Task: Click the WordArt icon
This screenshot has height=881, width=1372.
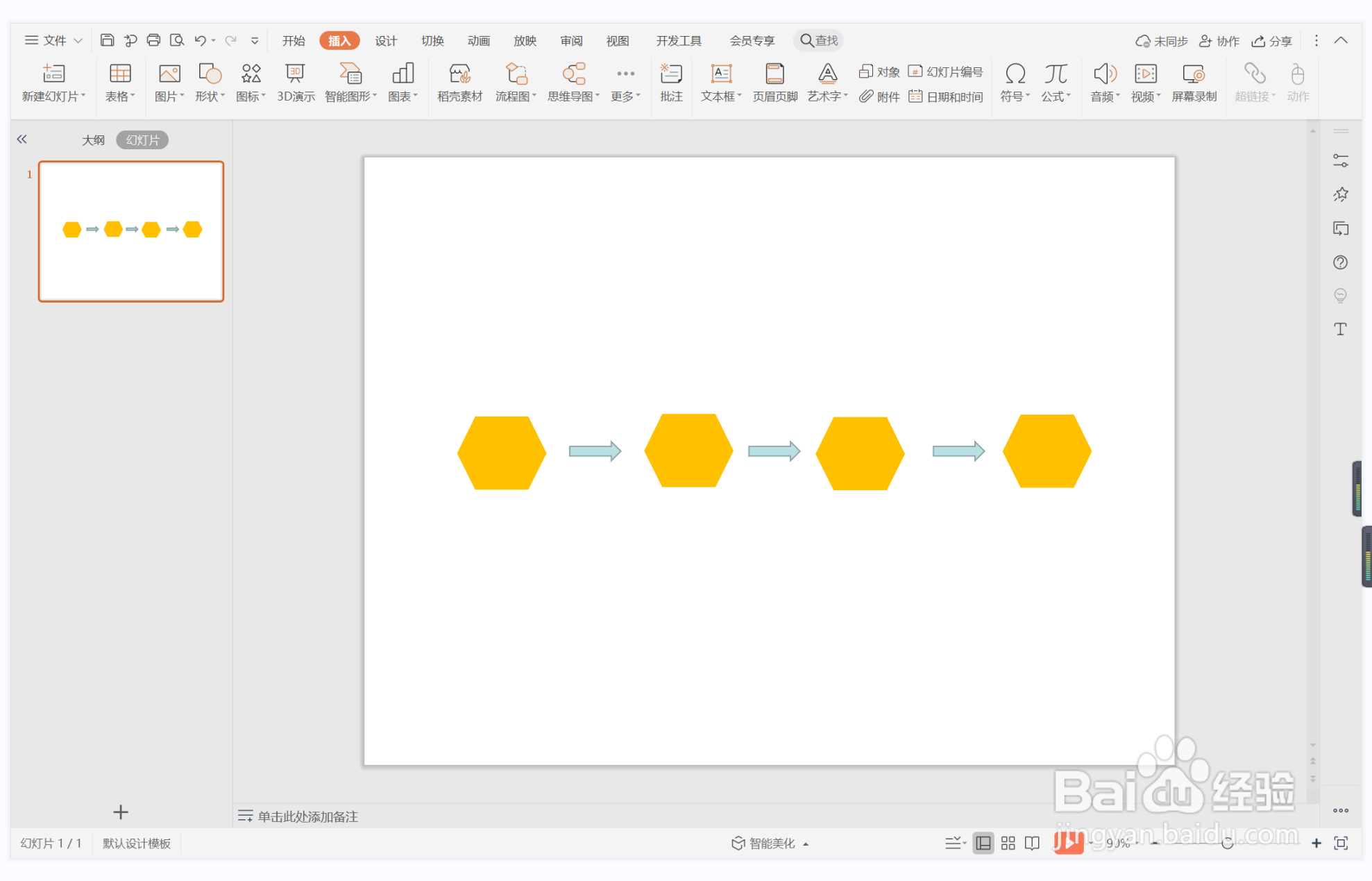Action: click(827, 74)
